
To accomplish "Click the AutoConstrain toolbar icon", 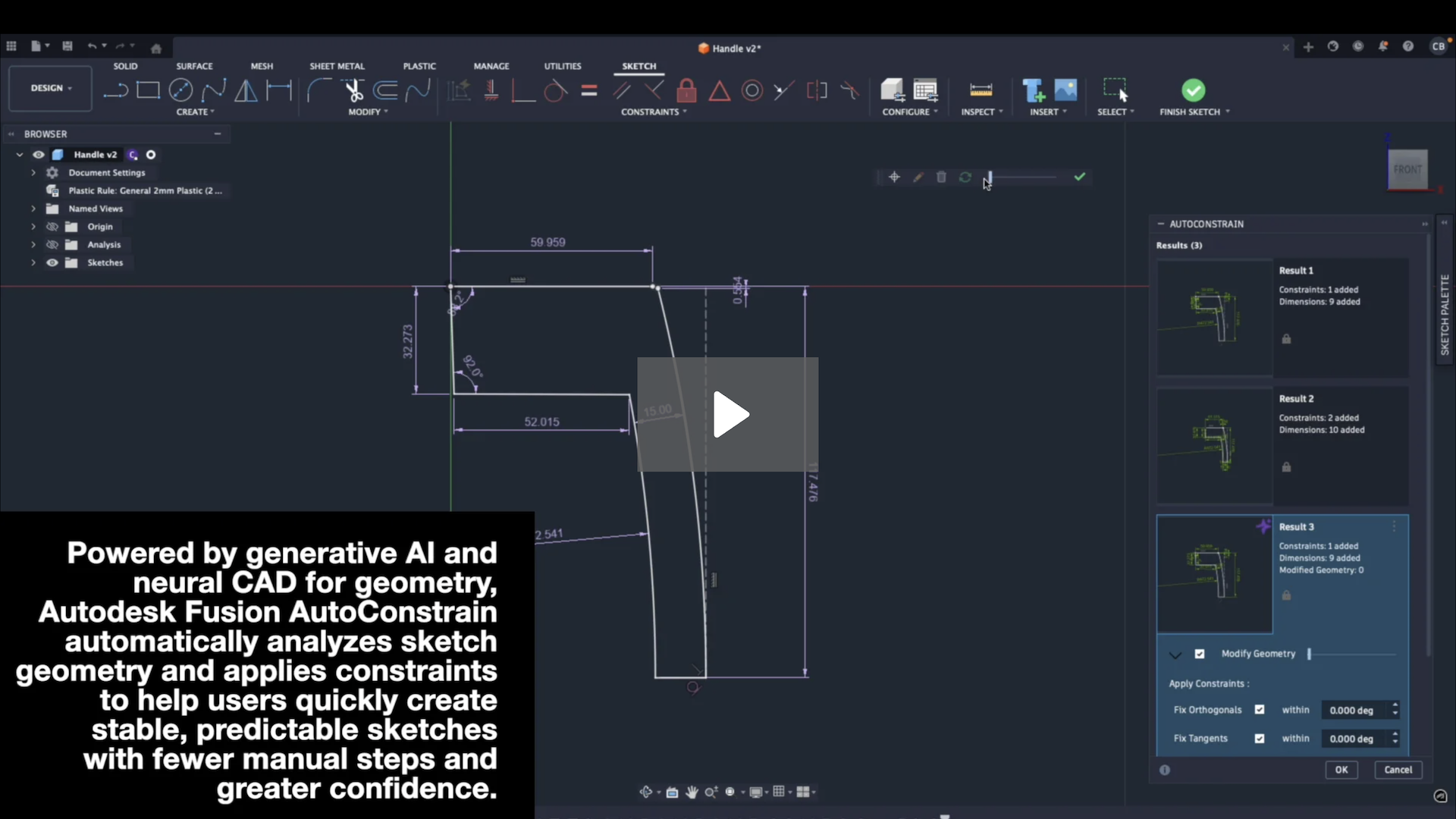I will (458, 91).
